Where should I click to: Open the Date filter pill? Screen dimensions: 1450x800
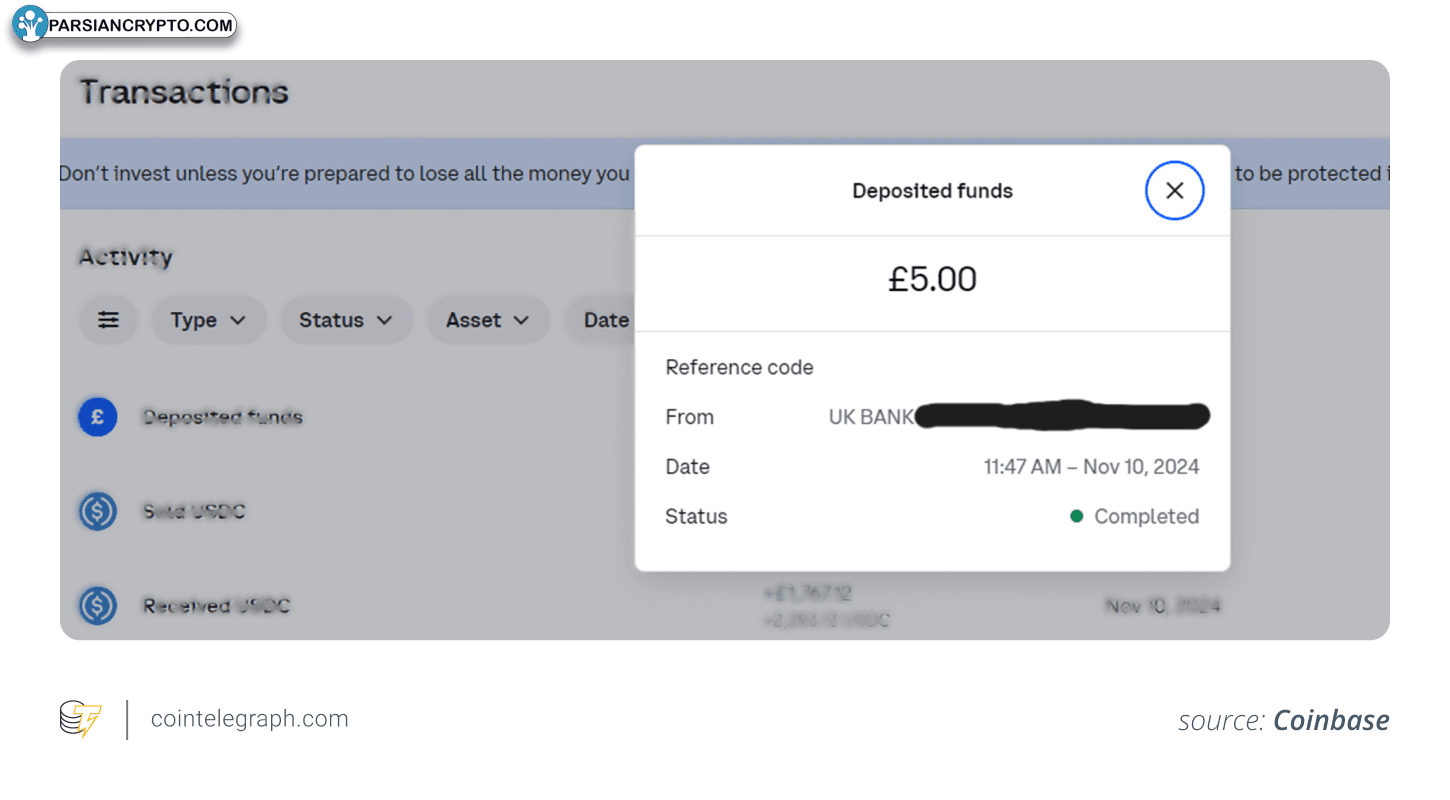(600, 320)
